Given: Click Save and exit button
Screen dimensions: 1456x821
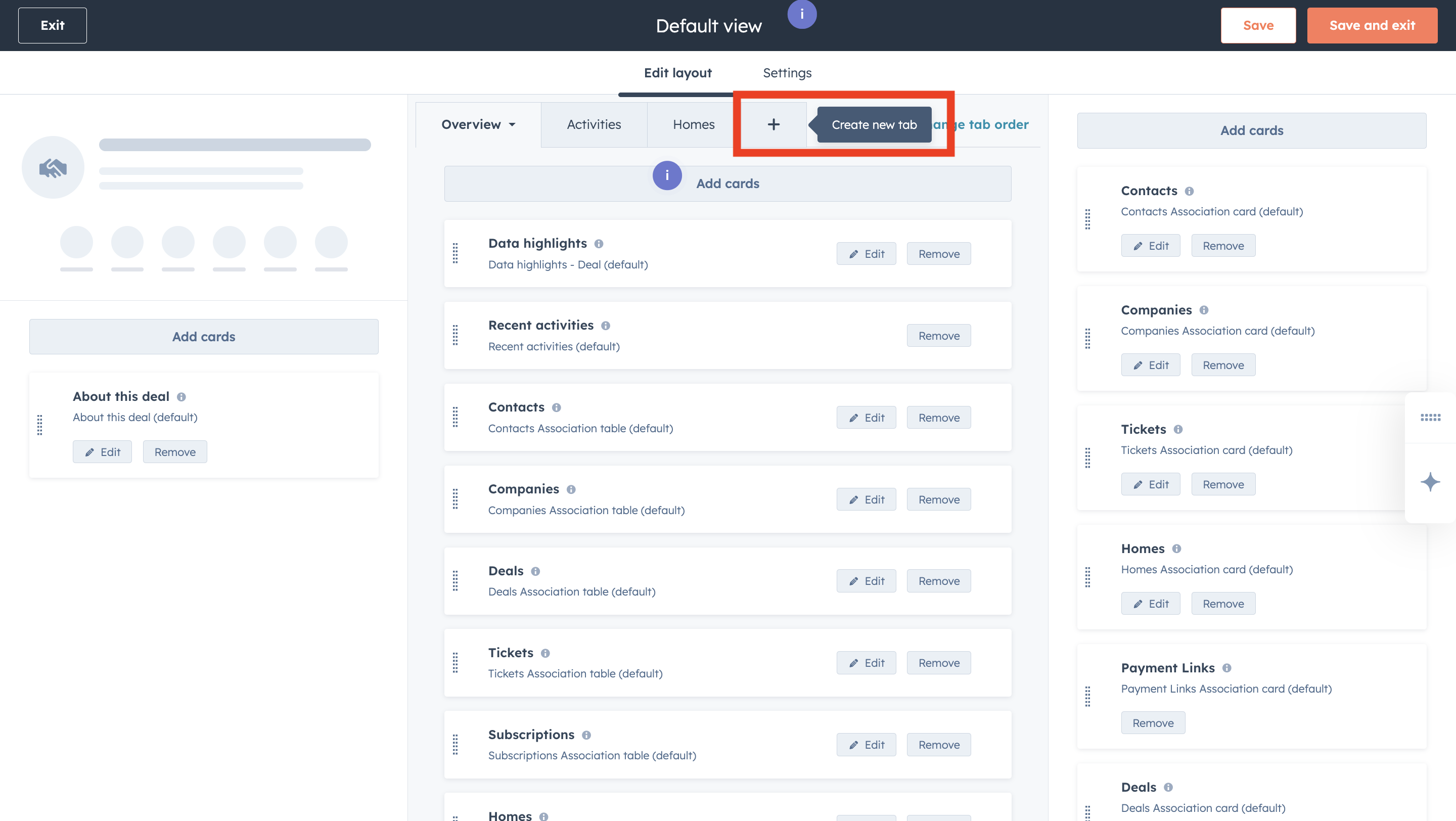Looking at the screenshot, I should click(1372, 25).
